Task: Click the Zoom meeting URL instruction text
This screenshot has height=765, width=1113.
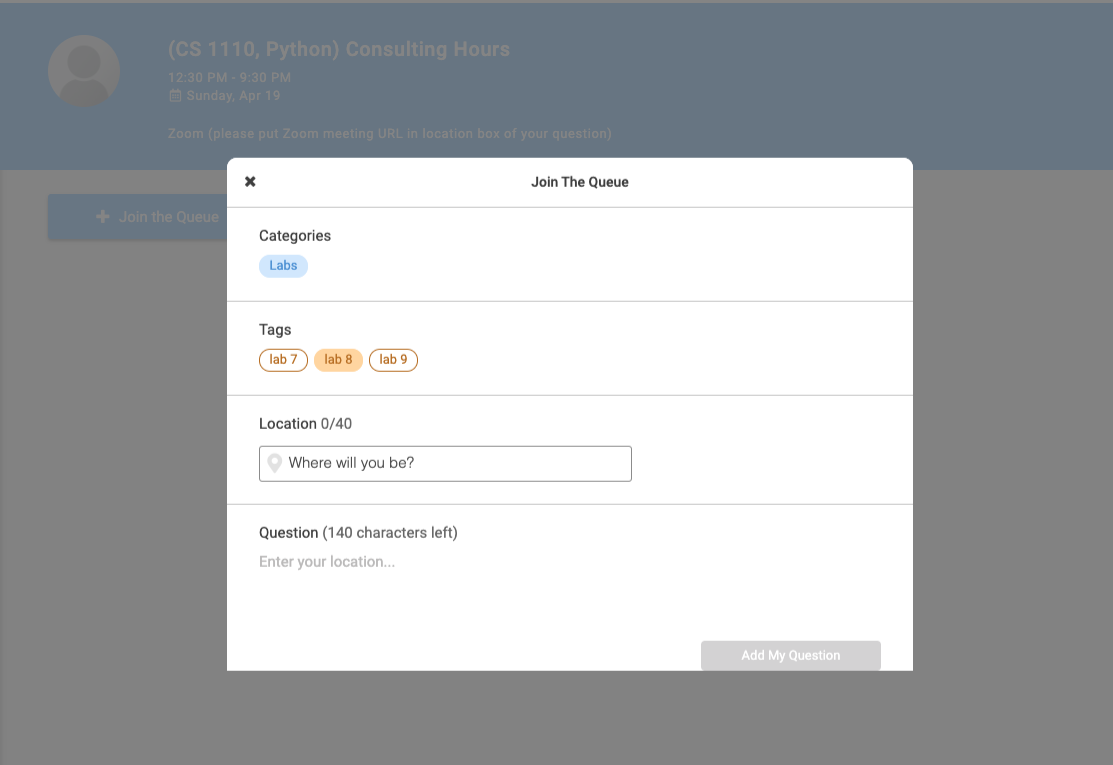Action: tap(389, 133)
